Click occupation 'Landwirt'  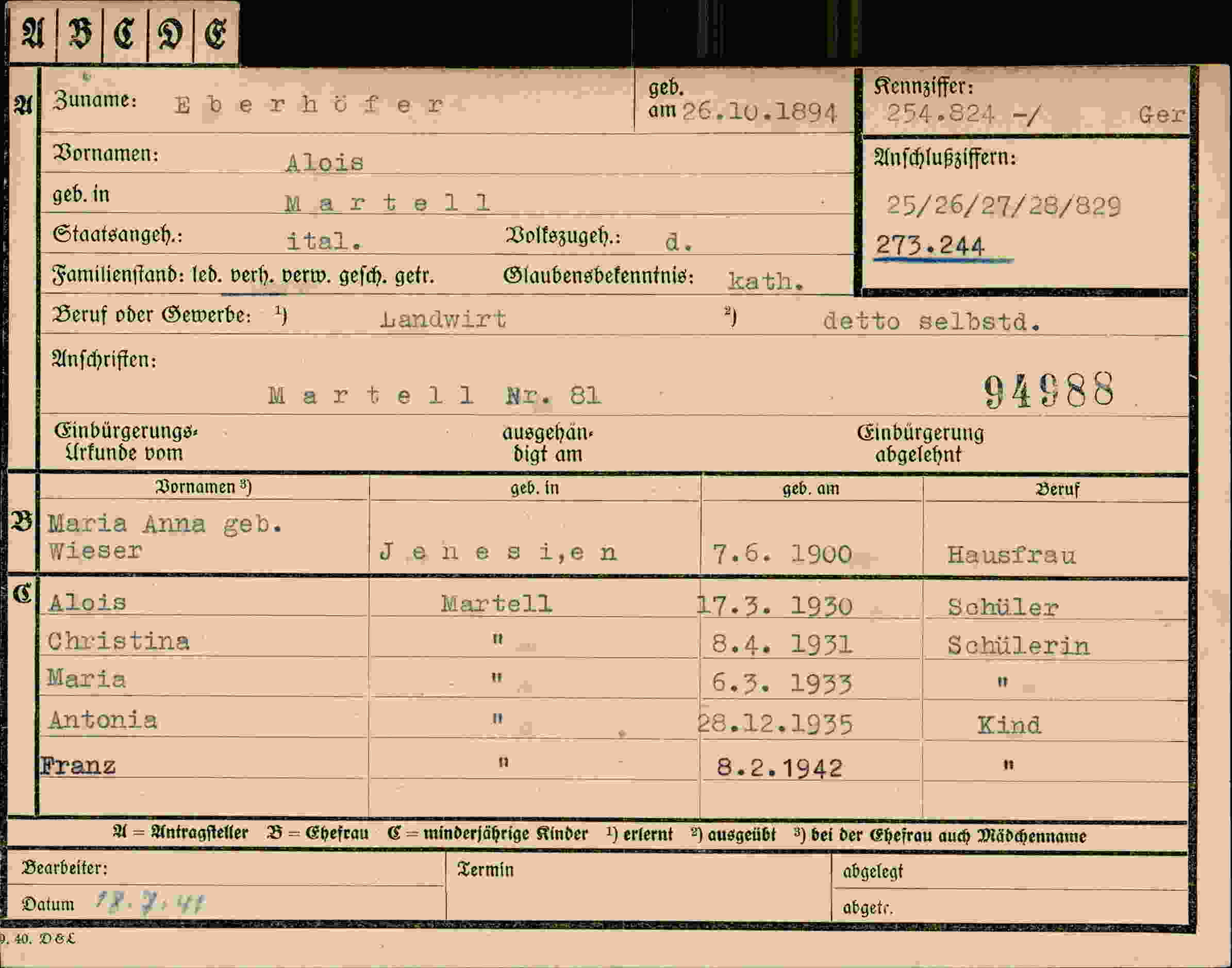[443, 320]
